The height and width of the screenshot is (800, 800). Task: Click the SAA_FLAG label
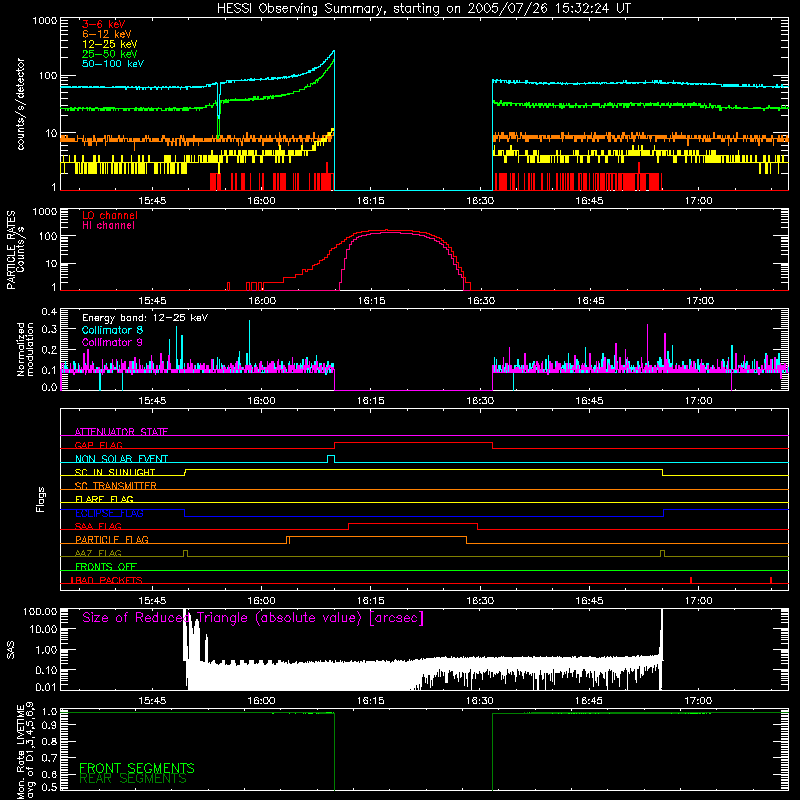point(98,526)
